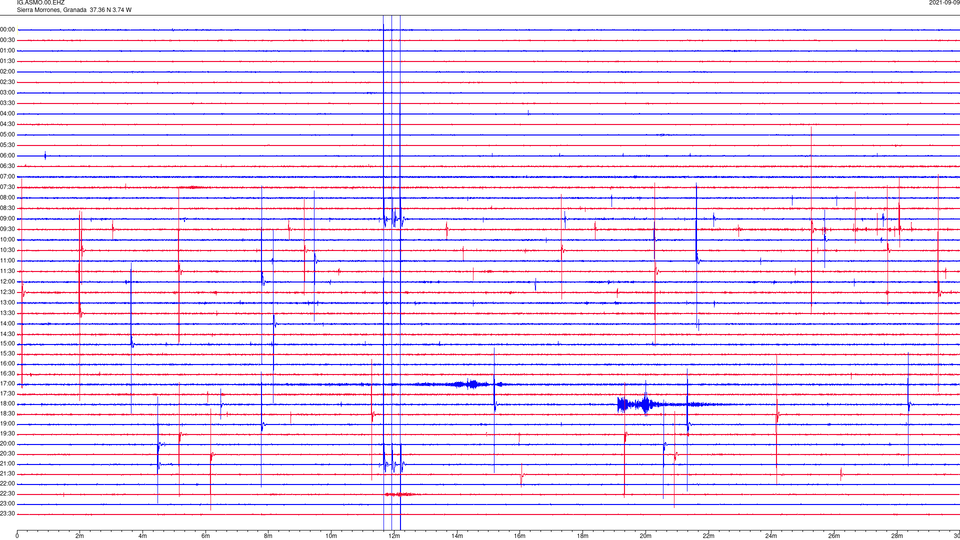The height and width of the screenshot is (540, 960).
Task: Click the 0 minute axis label
Action: pos(17,536)
